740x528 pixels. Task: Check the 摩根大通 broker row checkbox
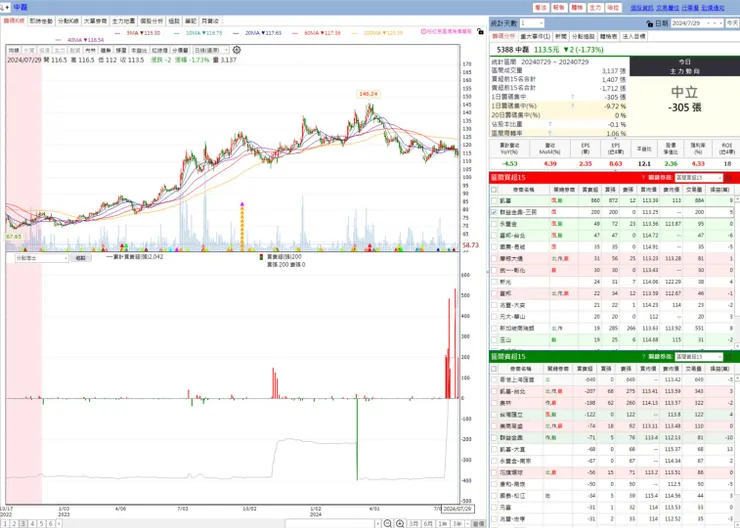pos(494,259)
